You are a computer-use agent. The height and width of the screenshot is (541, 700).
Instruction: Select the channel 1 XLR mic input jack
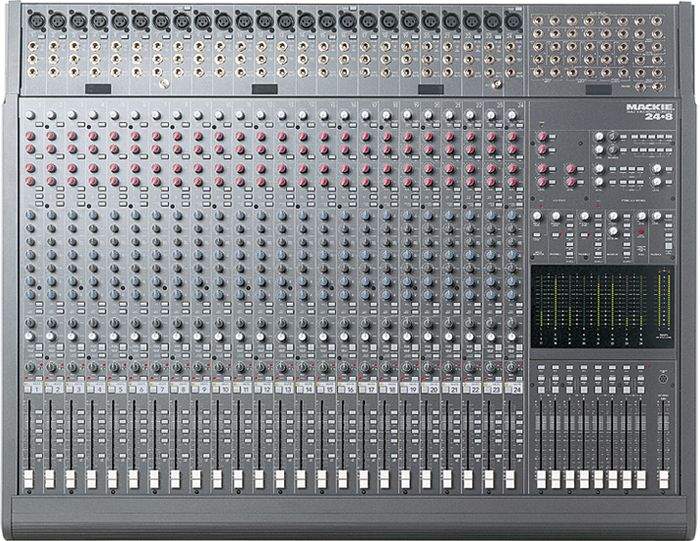(x=35, y=20)
